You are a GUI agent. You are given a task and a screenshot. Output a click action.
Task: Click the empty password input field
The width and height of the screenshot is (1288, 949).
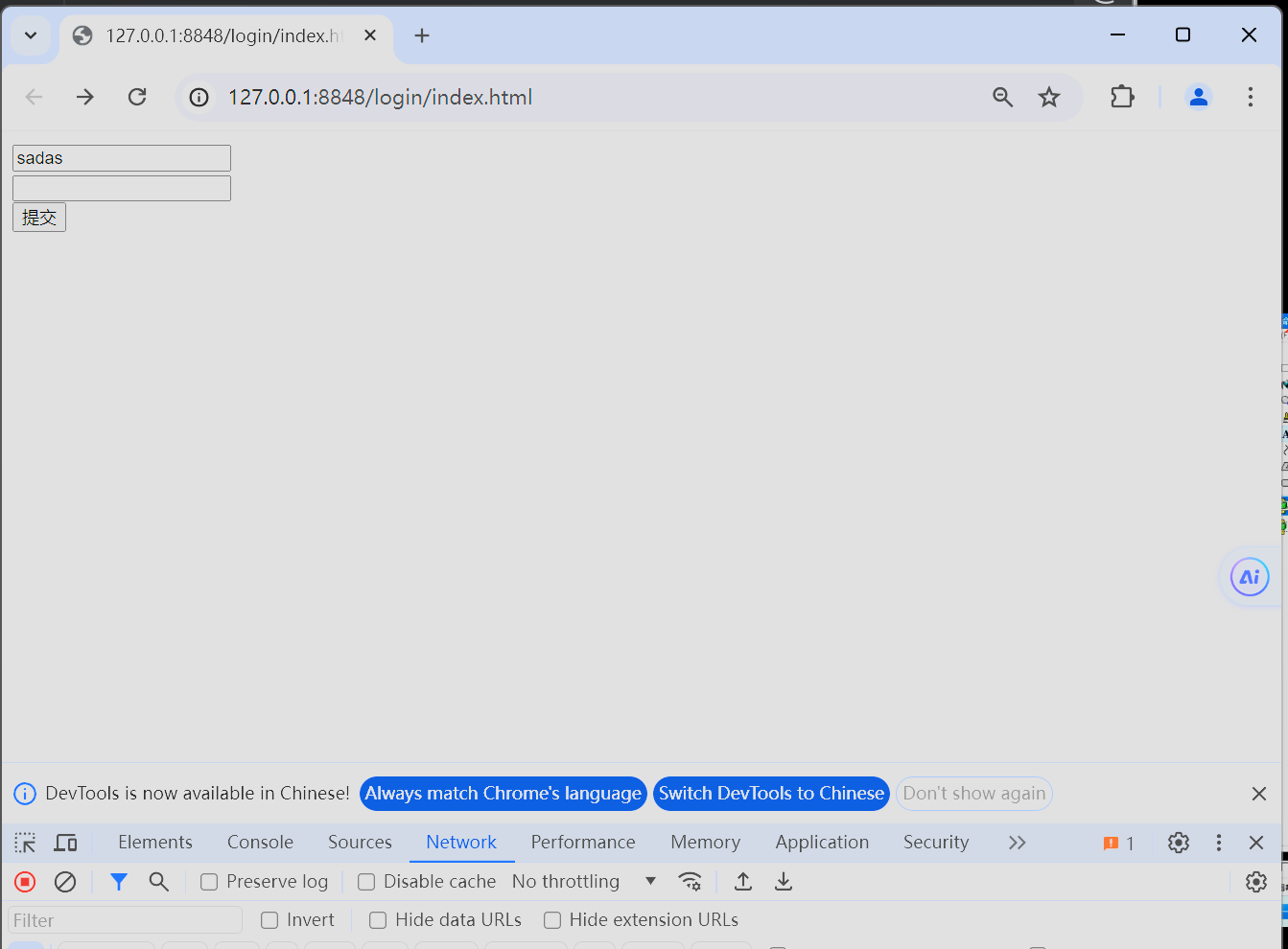122,188
